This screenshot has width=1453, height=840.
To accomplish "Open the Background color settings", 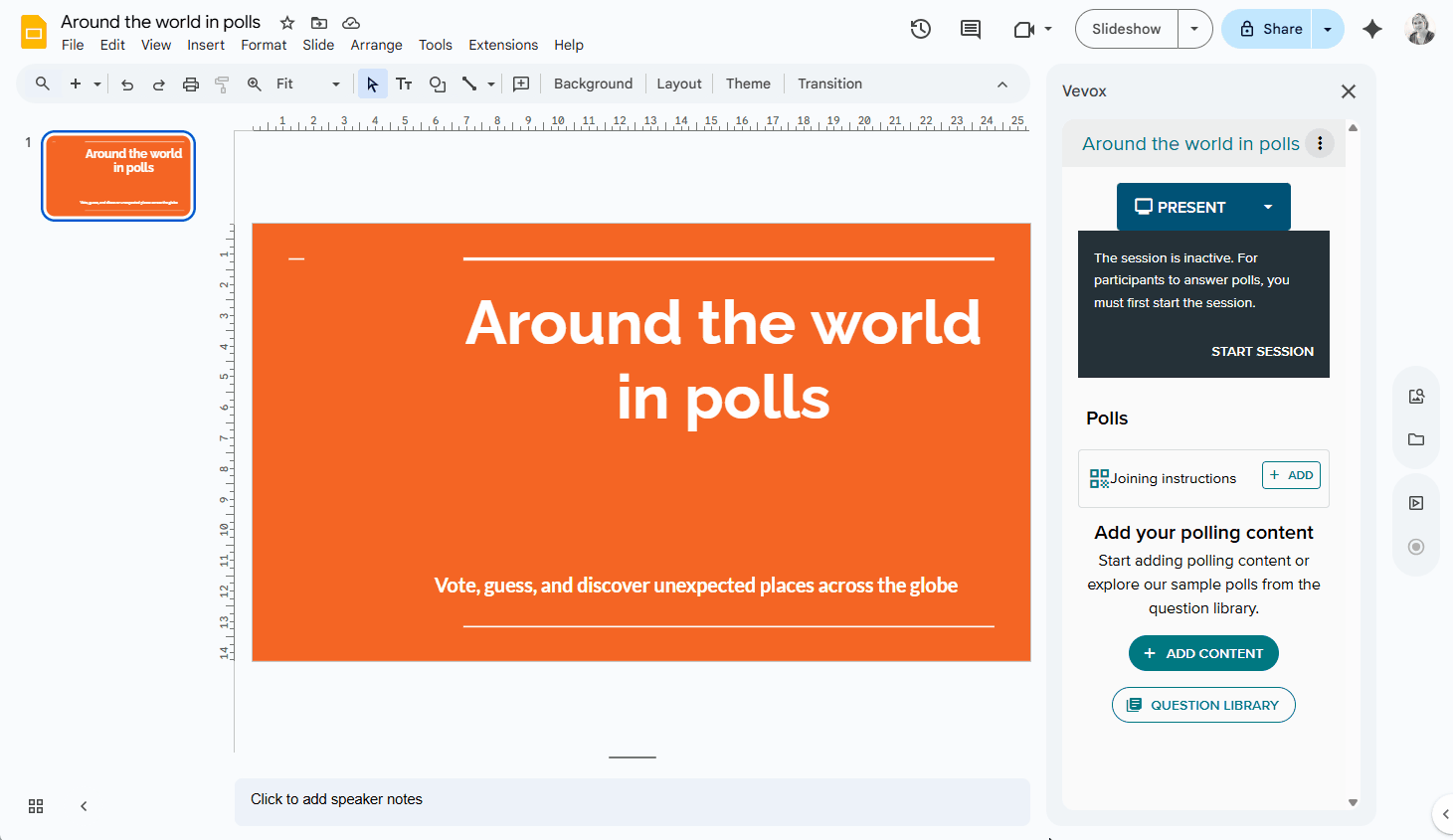I will 593,84.
